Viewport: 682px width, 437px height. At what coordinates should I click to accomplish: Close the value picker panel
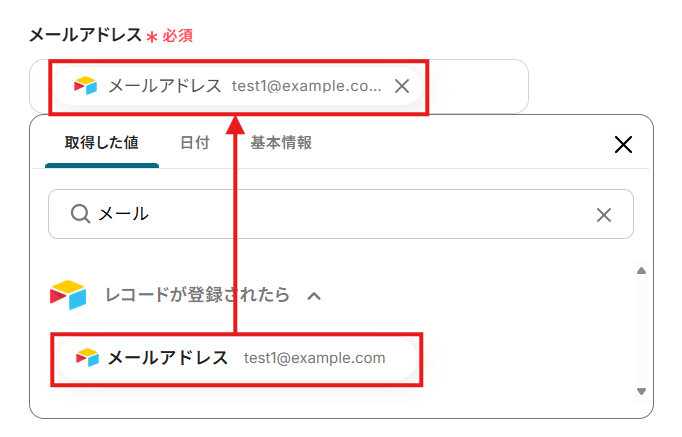[623, 145]
